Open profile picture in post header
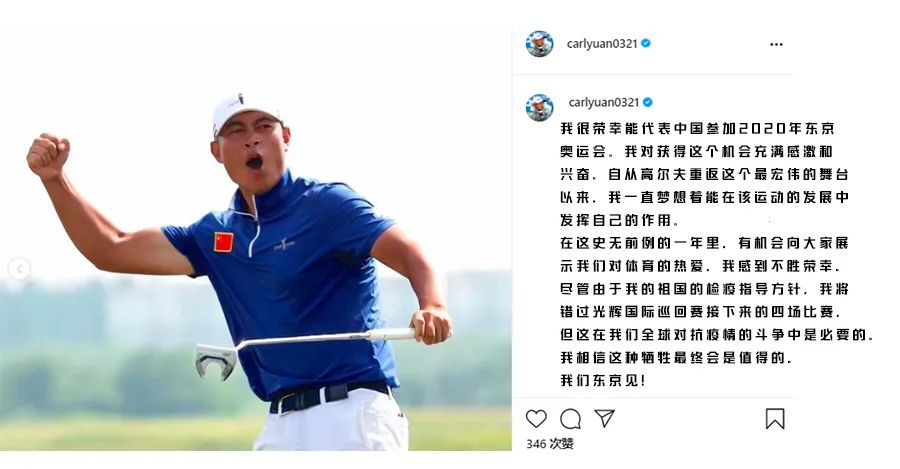This screenshot has height=469, width=900. [x=540, y=44]
